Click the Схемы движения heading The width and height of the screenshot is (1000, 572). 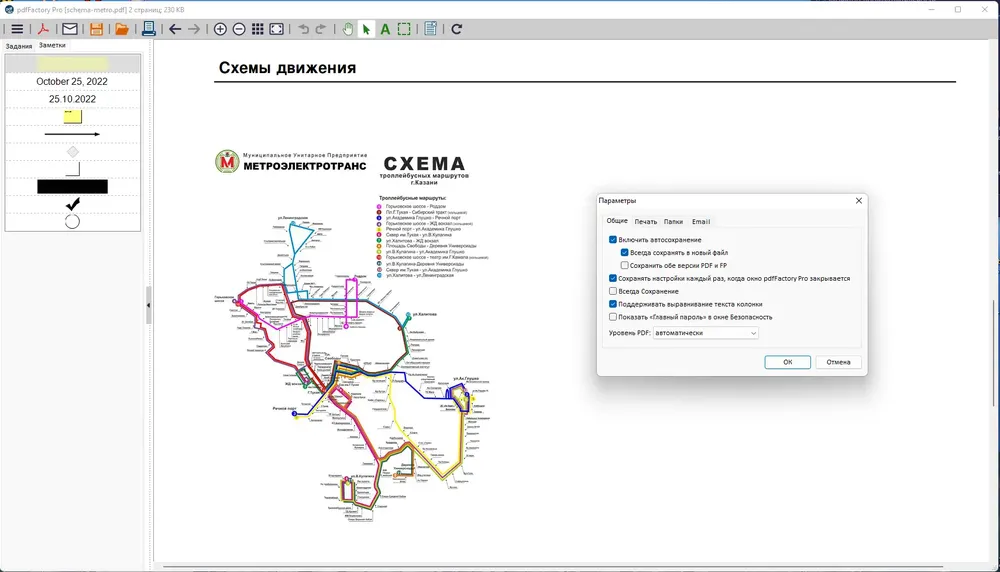(x=287, y=68)
